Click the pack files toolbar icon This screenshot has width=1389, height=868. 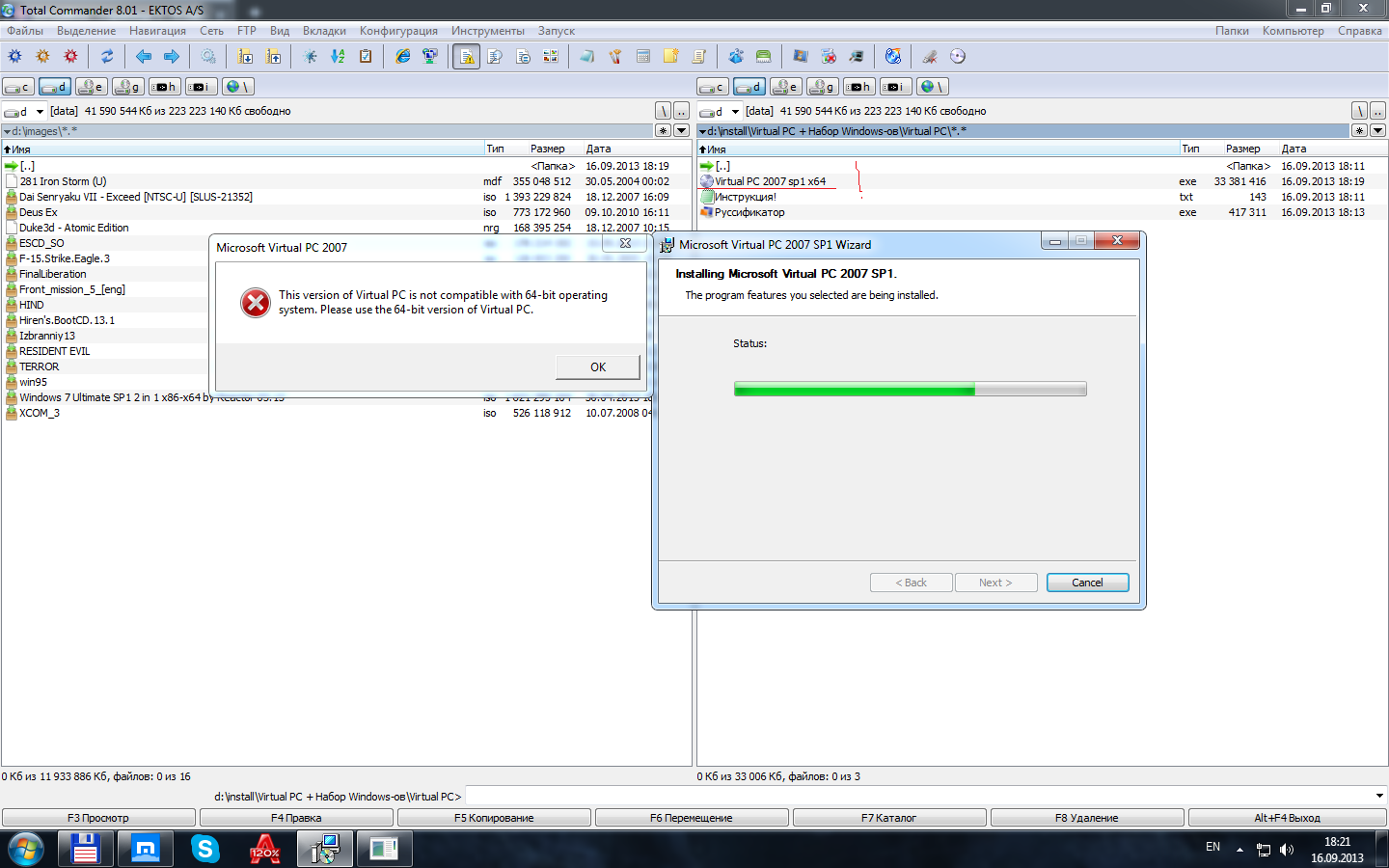pos(245,57)
